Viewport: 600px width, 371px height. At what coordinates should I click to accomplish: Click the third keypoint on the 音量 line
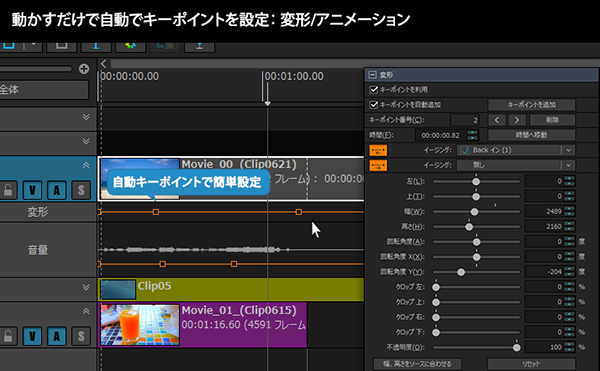[234, 264]
